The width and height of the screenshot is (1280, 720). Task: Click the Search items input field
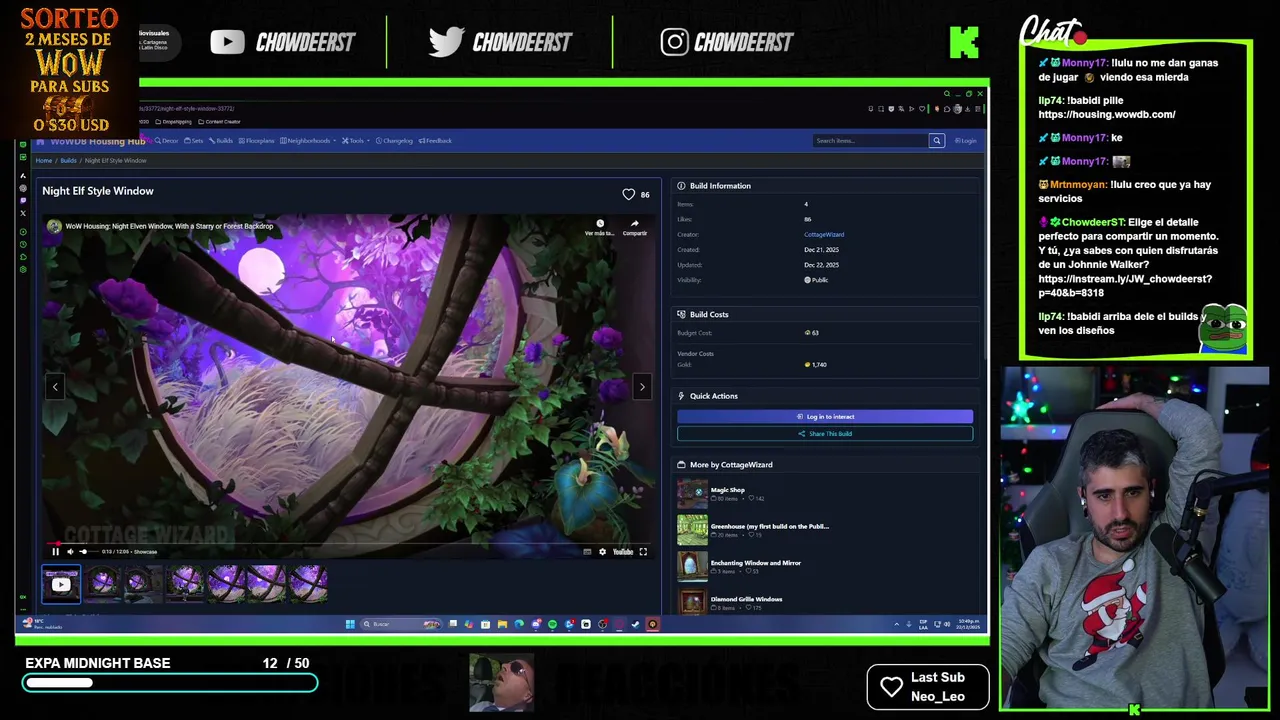(x=871, y=141)
